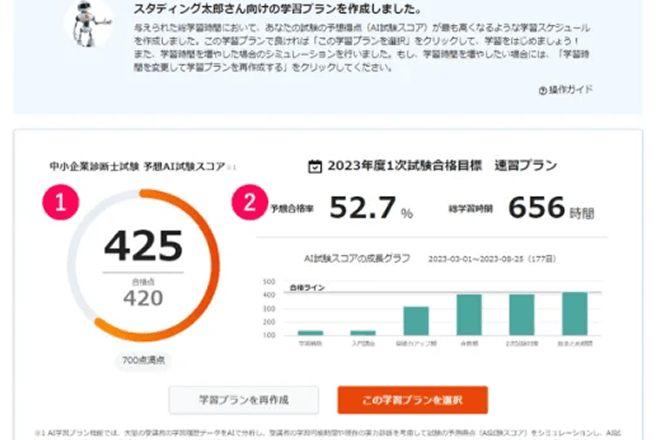The image size is (660, 440).
Task: Click the second short bar in growth graph
Action: [x=362, y=332]
